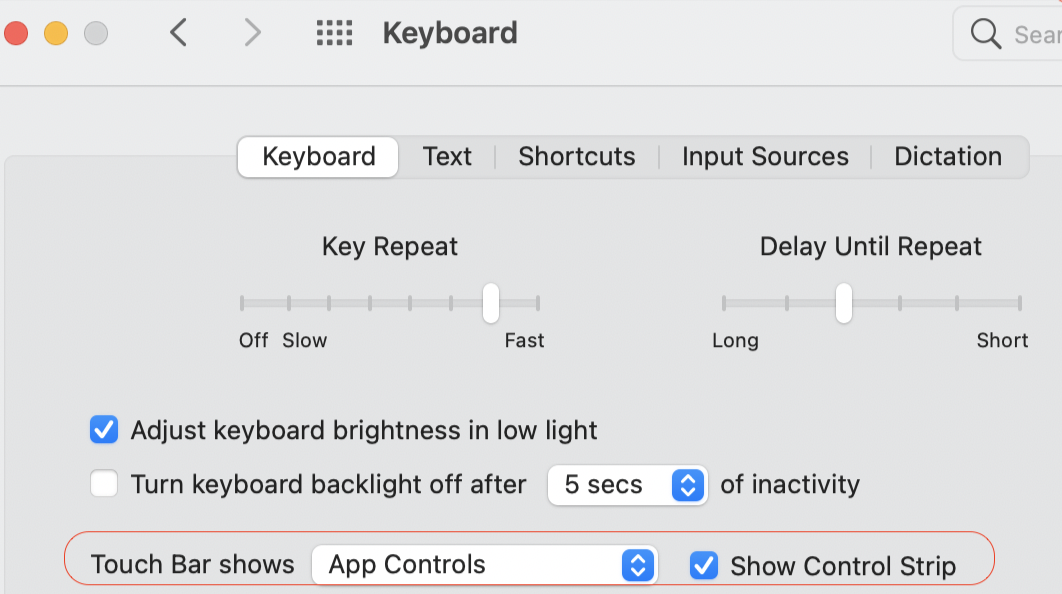Uncheck Show Control Strip checkbox
Viewport: 1062px width, 594px height.
[704, 566]
